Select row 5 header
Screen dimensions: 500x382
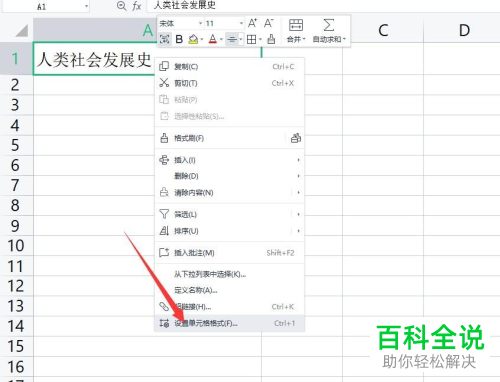coord(16,145)
